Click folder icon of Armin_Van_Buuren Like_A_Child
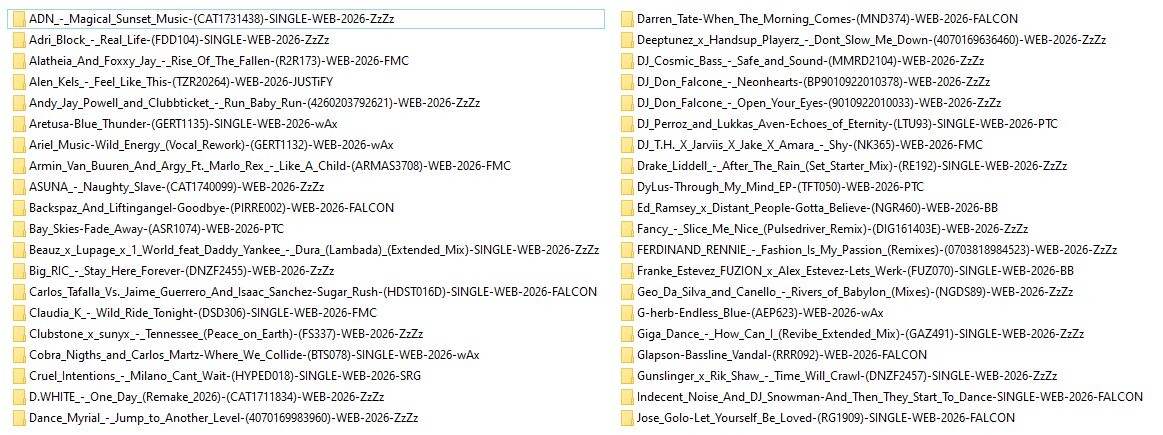 19,166
